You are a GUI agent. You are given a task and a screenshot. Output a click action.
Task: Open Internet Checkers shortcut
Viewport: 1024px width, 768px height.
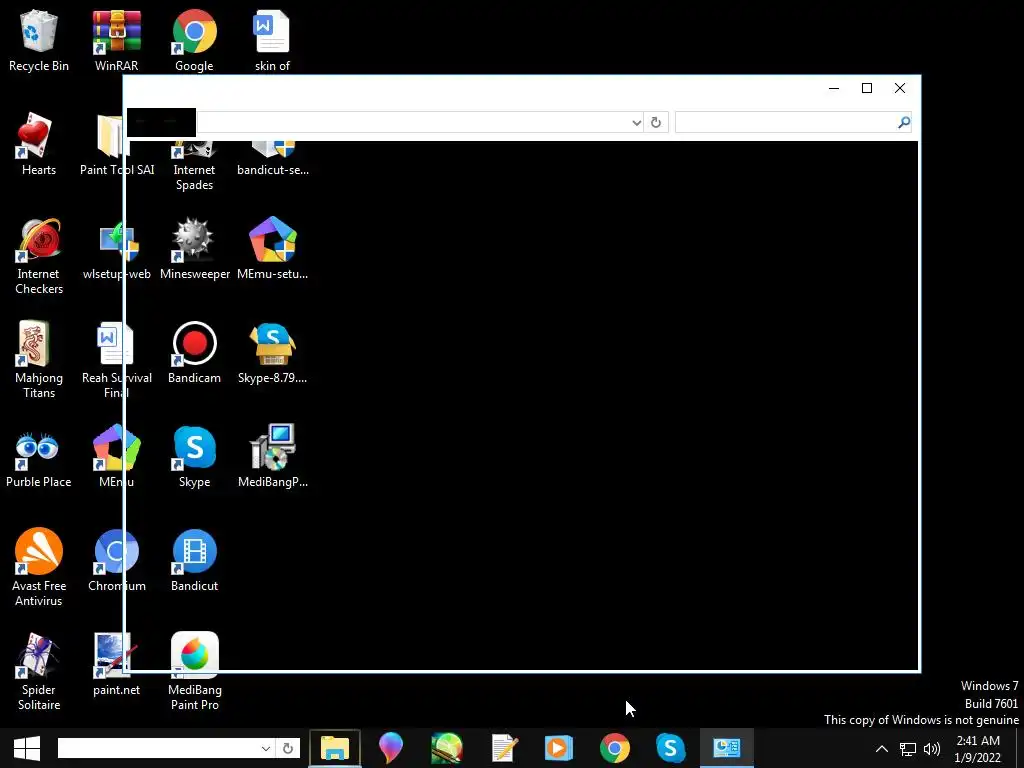pyautogui.click(x=39, y=255)
